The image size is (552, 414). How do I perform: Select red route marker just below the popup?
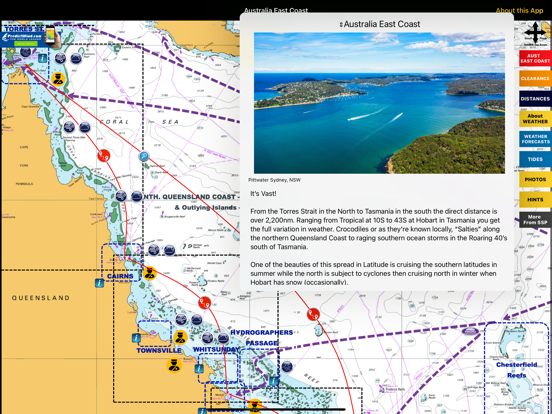click(313, 314)
